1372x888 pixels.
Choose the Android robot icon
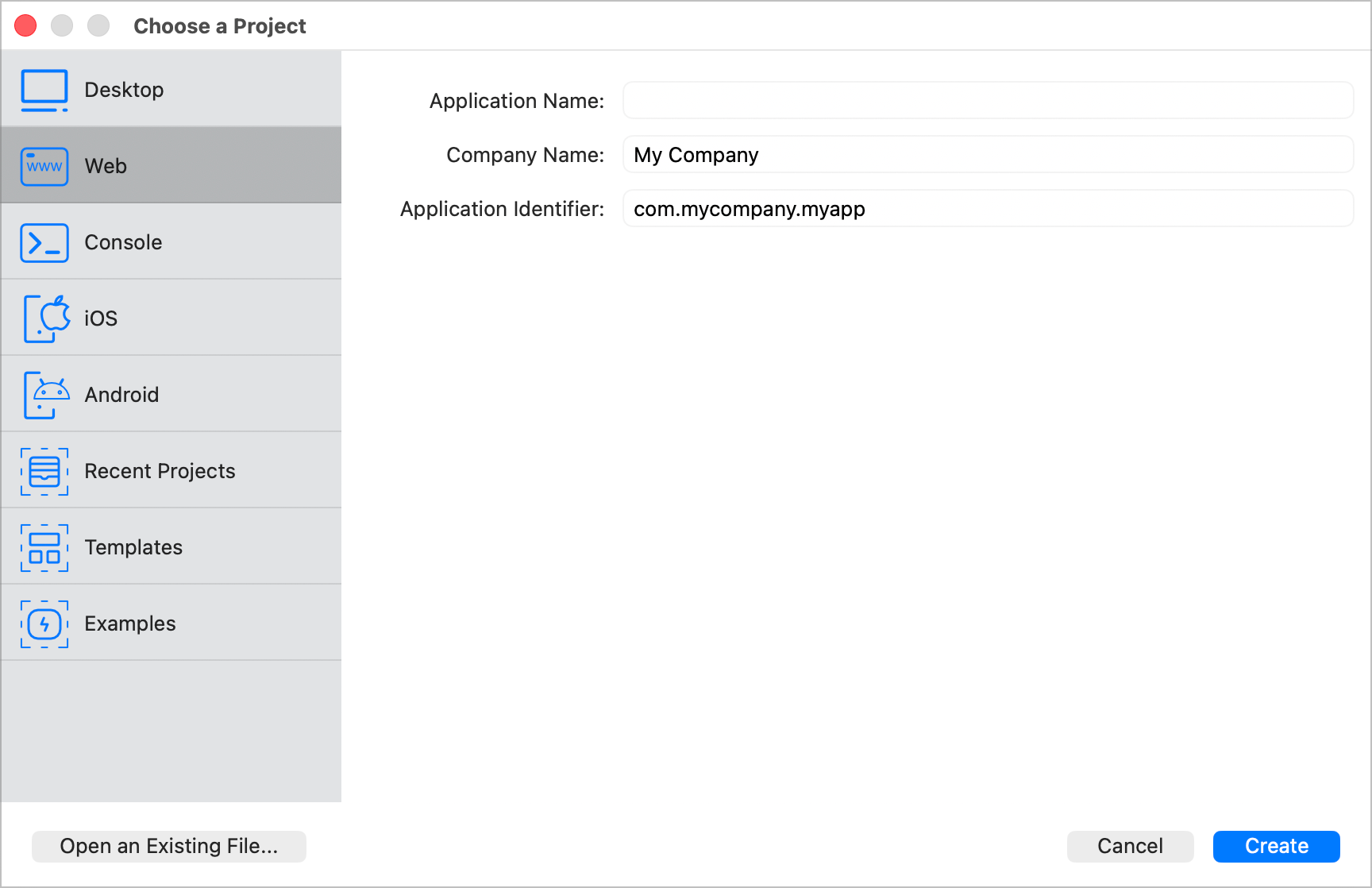pos(46,395)
